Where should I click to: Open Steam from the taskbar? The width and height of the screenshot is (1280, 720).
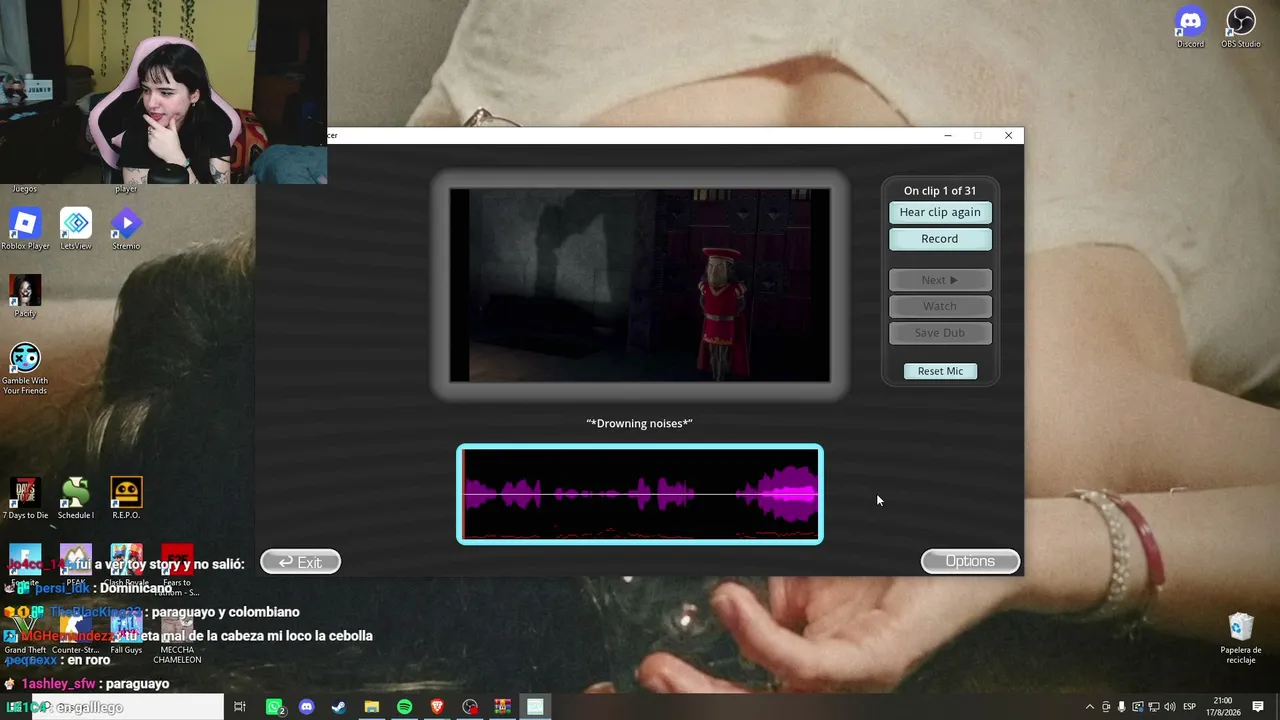click(339, 707)
